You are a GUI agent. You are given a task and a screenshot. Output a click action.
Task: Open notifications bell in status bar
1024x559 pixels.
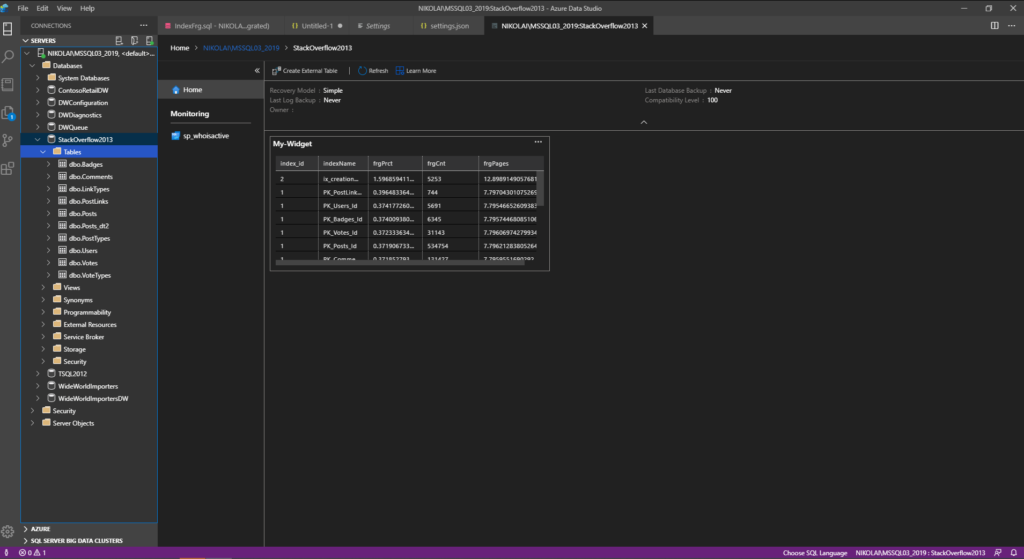(1014, 552)
